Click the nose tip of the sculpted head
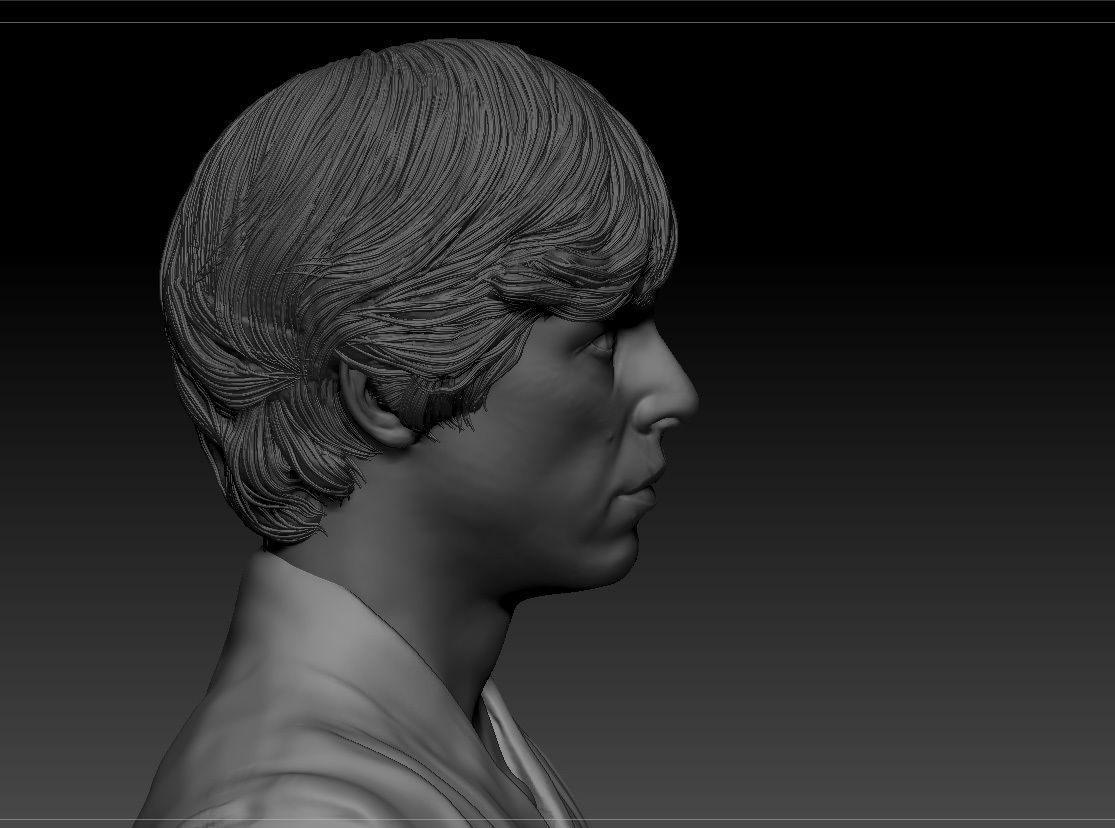The image size is (1115, 828). (x=687, y=403)
